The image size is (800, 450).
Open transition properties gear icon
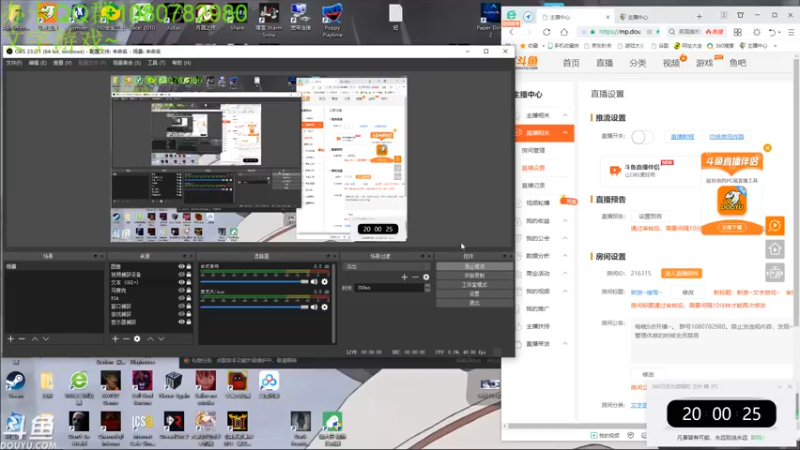click(x=426, y=277)
